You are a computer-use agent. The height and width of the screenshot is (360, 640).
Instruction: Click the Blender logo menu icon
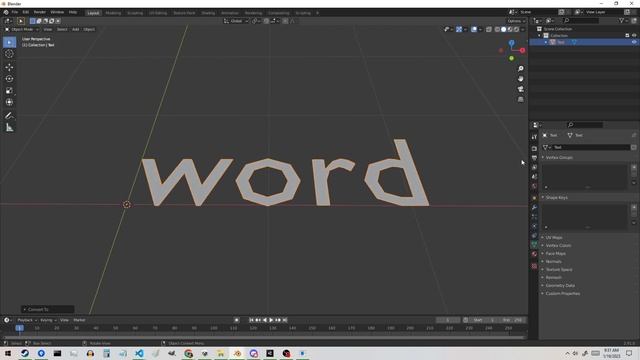click(x=6, y=12)
